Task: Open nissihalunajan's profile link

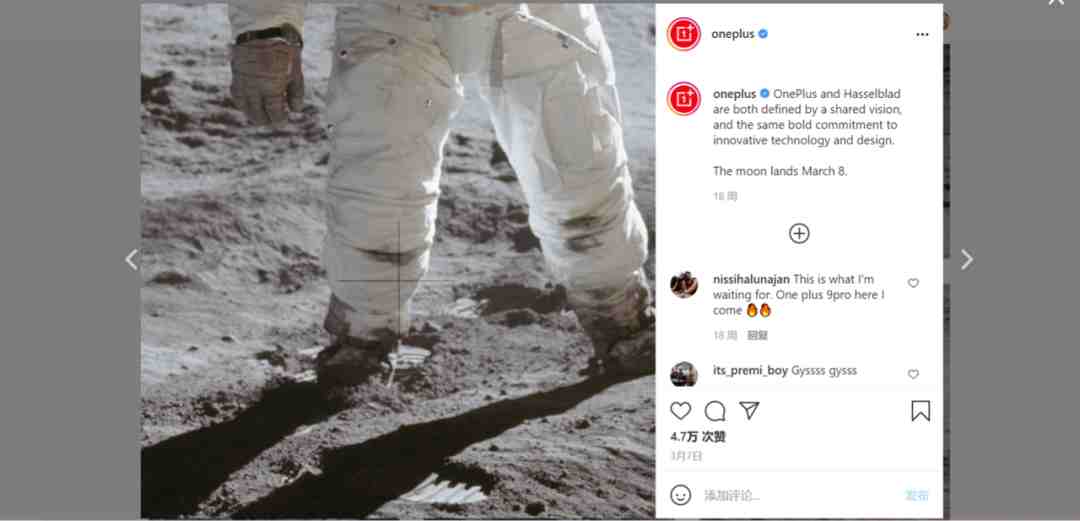Action: coord(751,279)
